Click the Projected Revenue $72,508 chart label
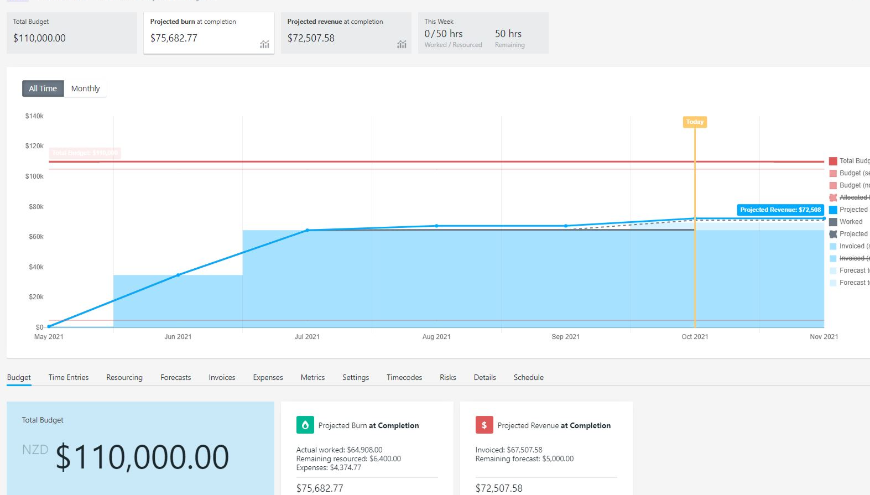This screenshot has height=495, width=870. 780,210
